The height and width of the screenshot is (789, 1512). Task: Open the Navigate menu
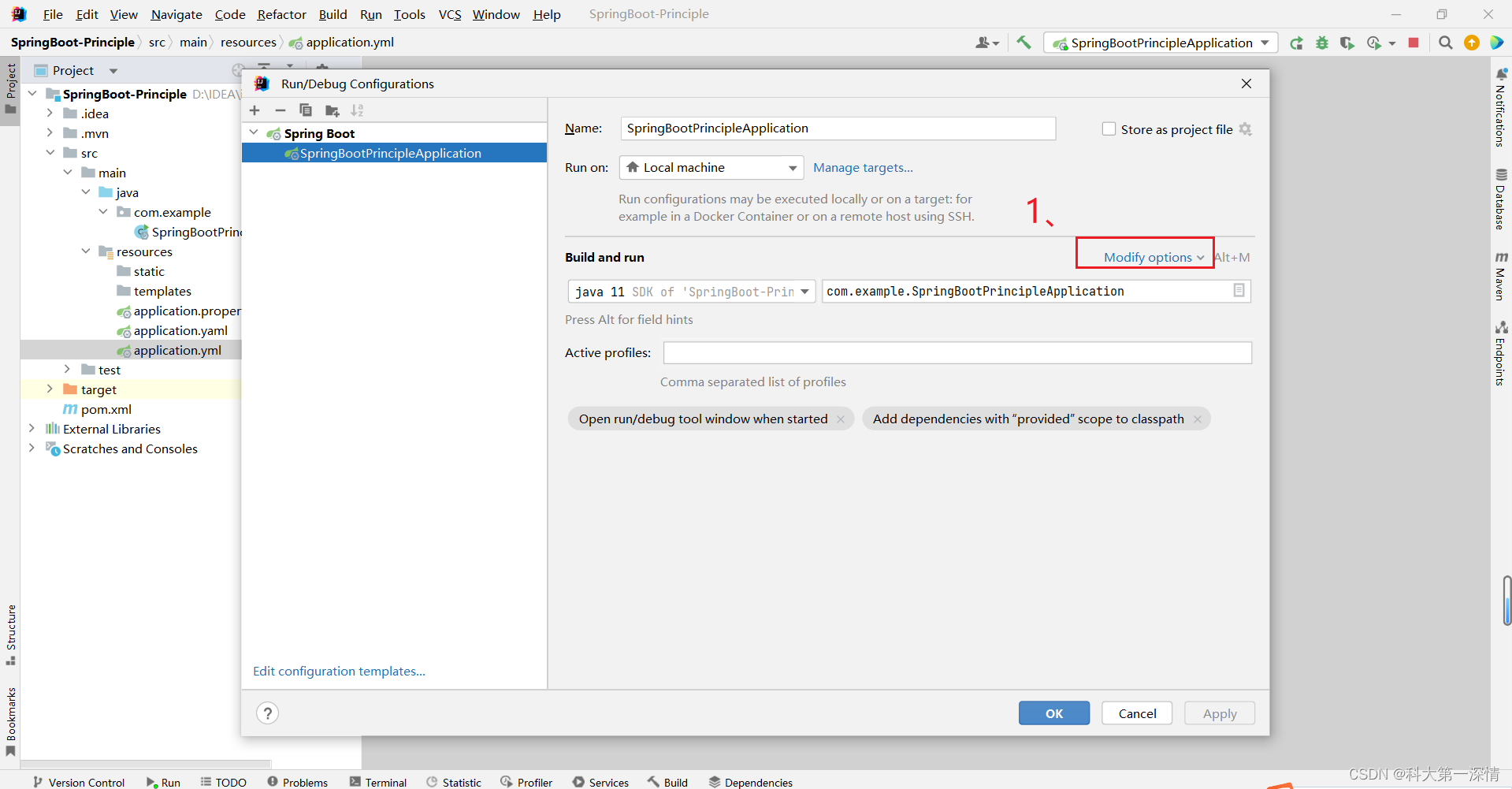click(176, 14)
